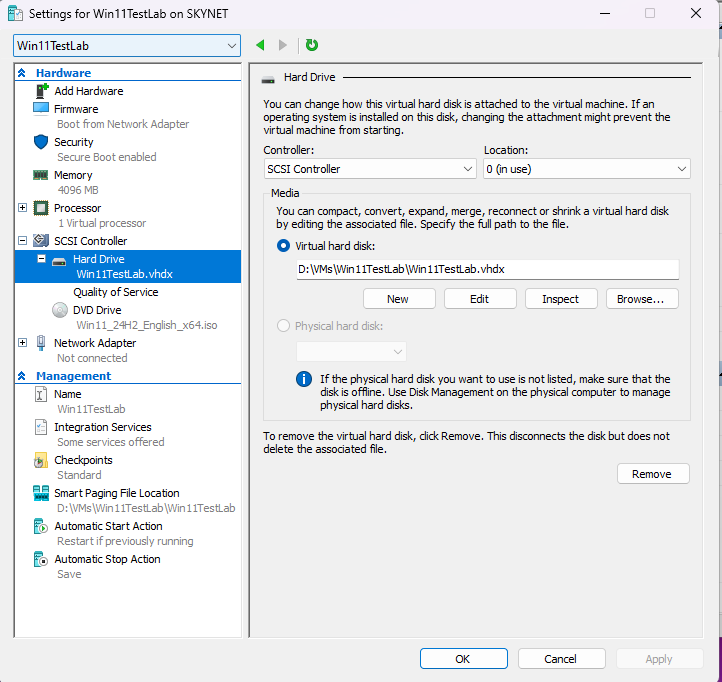Open the Win11TestLab virtual machine dropdown
722x682 pixels.
click(127, 46)
